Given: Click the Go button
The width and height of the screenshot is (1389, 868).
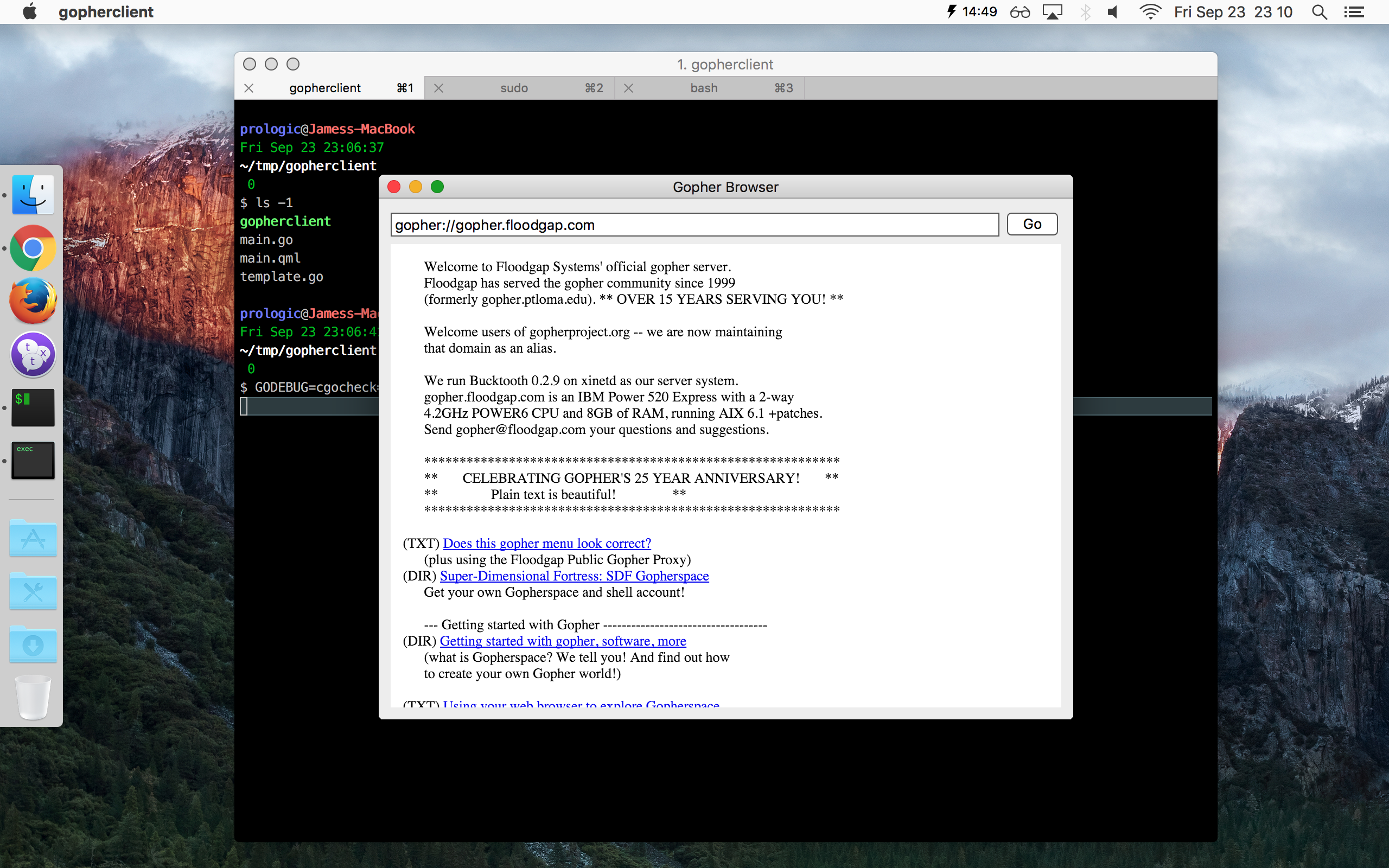Looking at the screenshot, I should 1032,224.
